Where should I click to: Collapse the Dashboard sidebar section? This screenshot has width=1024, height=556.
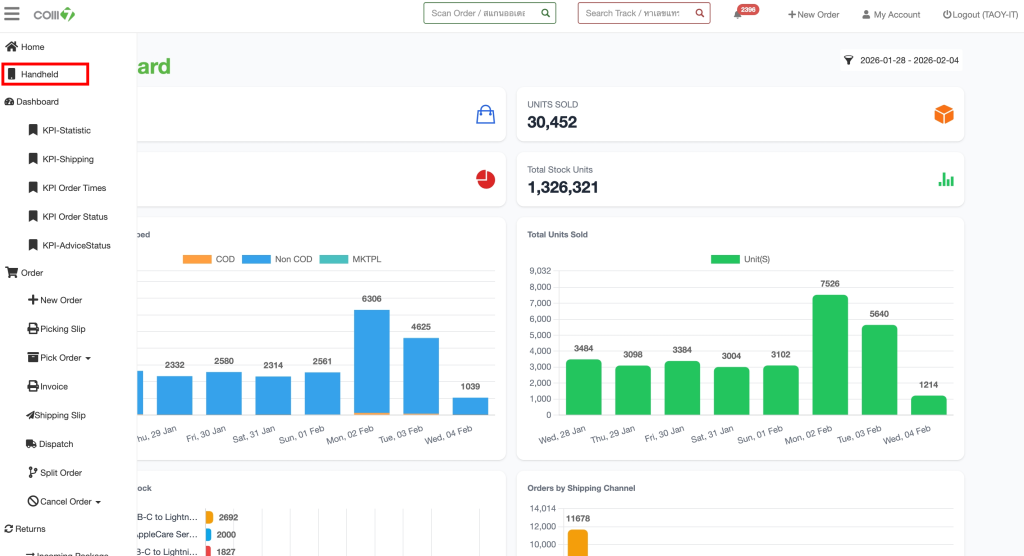coord(36,102)
